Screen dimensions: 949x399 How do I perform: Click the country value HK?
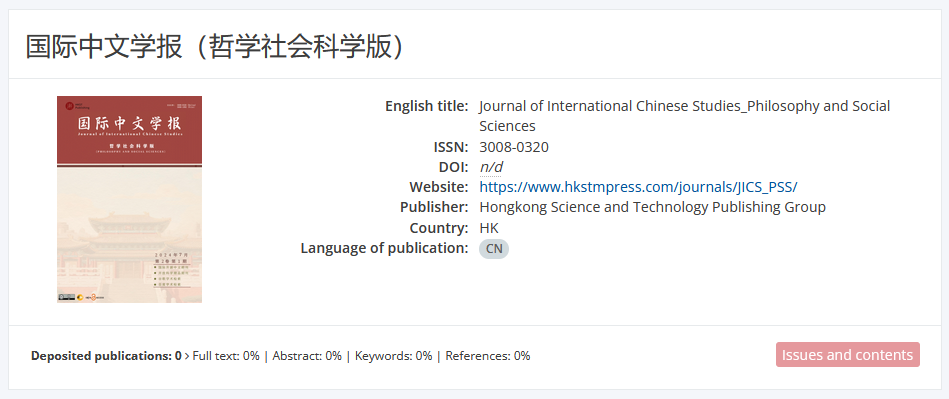489,228
